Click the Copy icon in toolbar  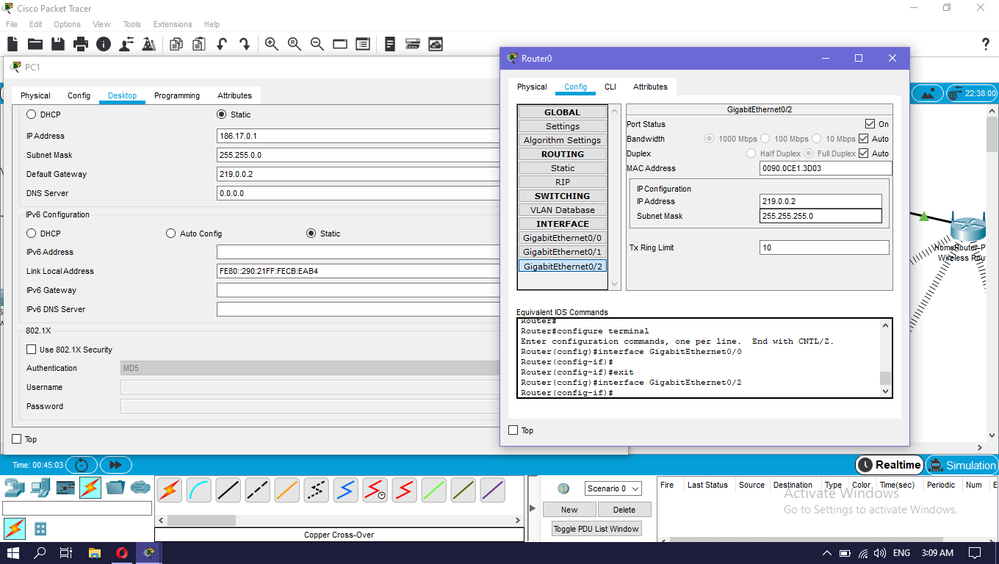tap(176, 44)
